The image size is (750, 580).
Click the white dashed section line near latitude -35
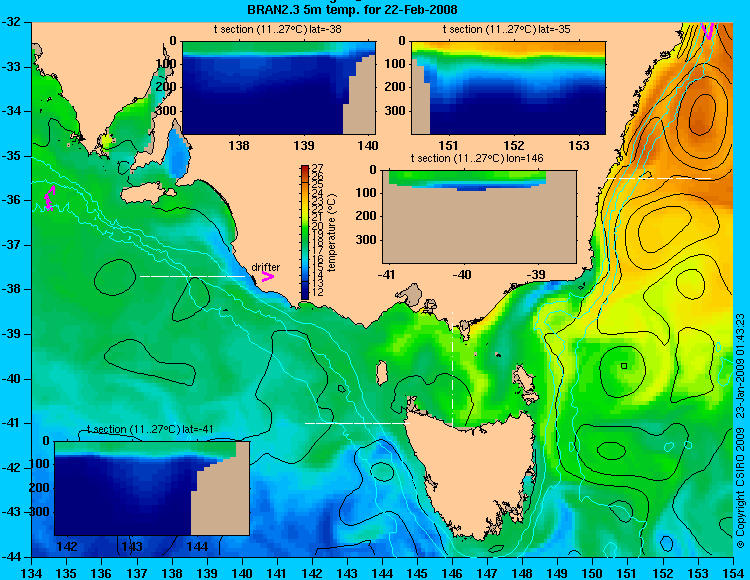(659, 178)
